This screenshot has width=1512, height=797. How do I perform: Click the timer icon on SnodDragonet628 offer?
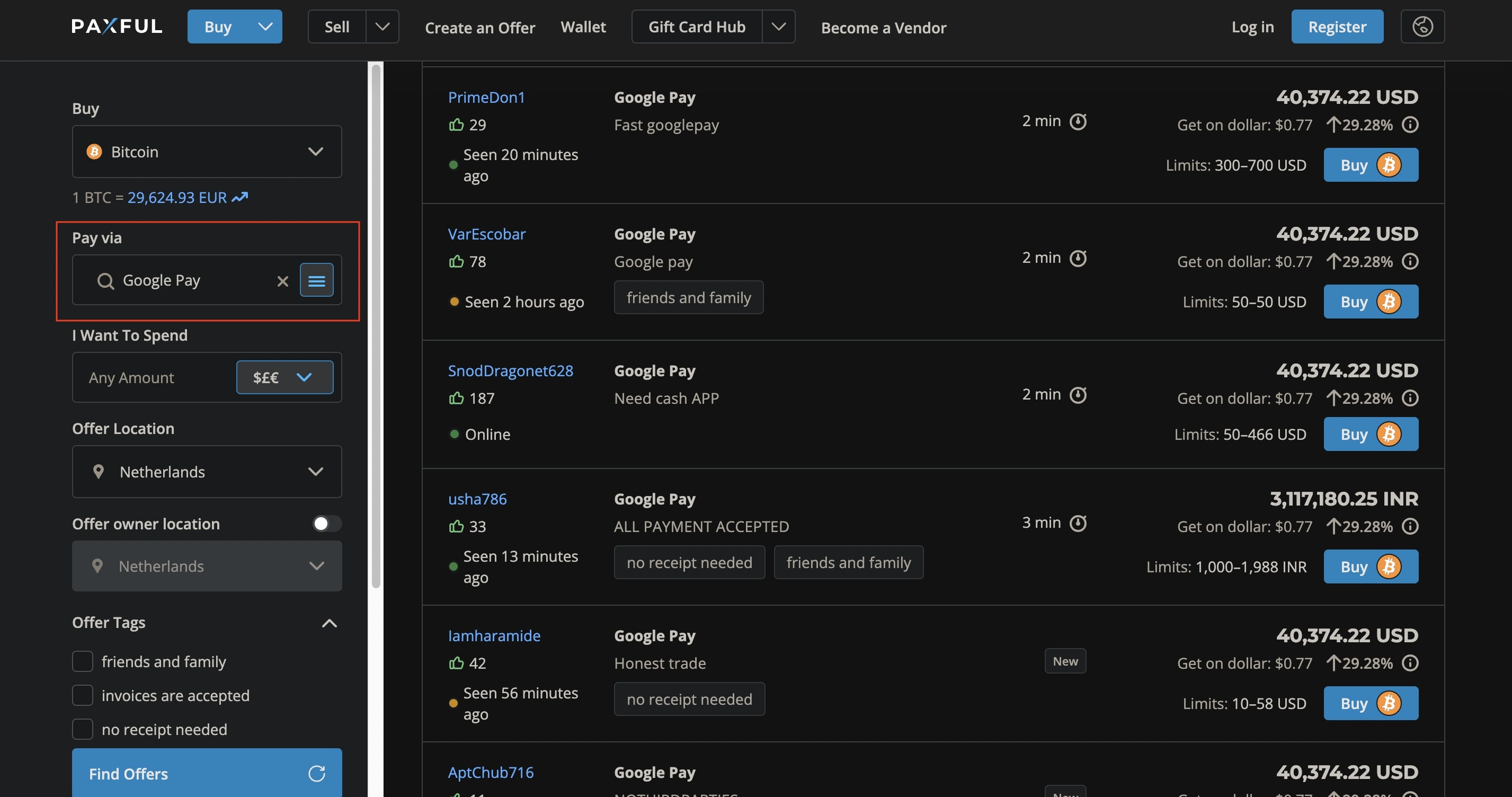click(x=1078, y=395)
